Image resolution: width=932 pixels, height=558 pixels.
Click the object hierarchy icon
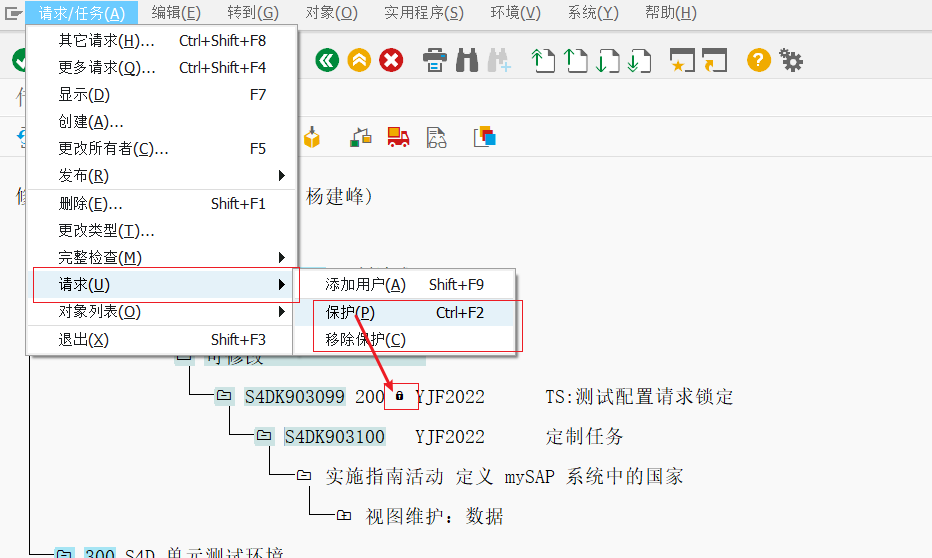[360, 137]
